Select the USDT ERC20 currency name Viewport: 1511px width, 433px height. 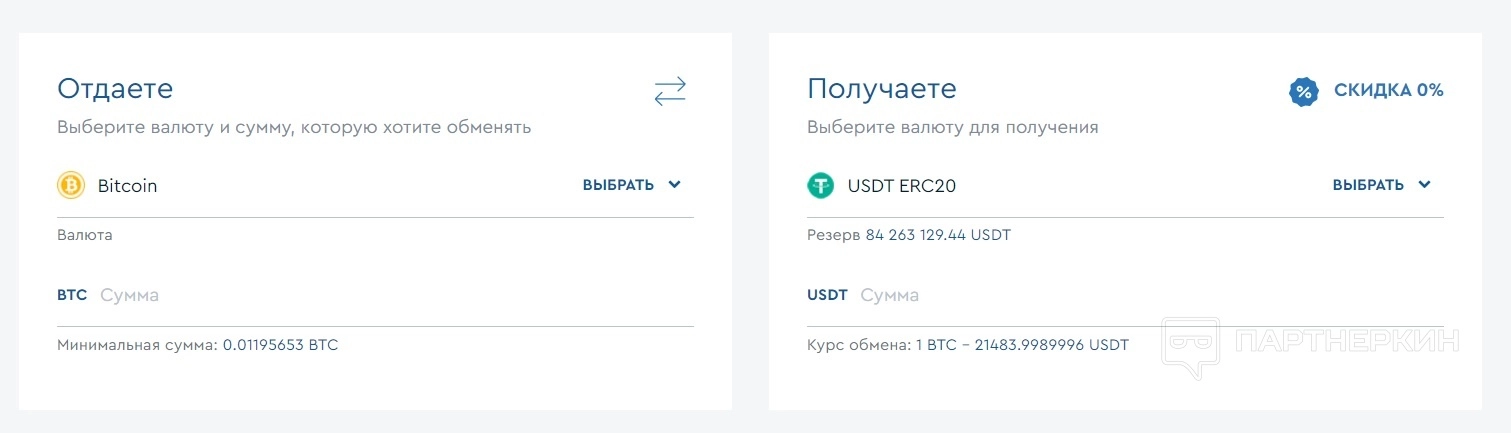tap(901, 186)
